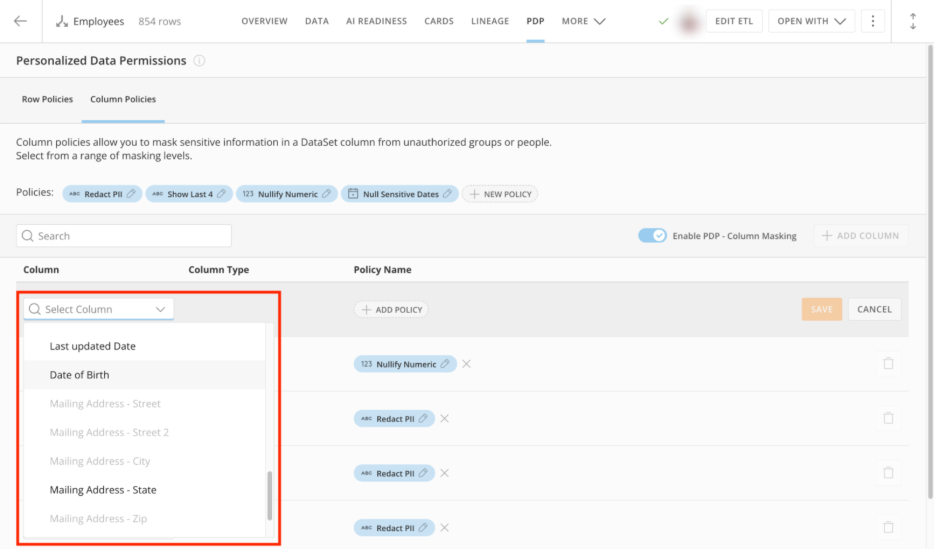Open the blurred user avatar
The width and height of the screenshot is (936, 549).
point(689,22)
